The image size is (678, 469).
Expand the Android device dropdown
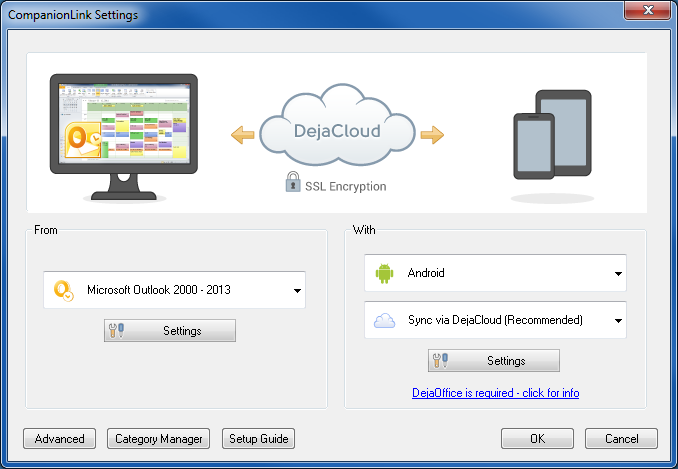495,273
